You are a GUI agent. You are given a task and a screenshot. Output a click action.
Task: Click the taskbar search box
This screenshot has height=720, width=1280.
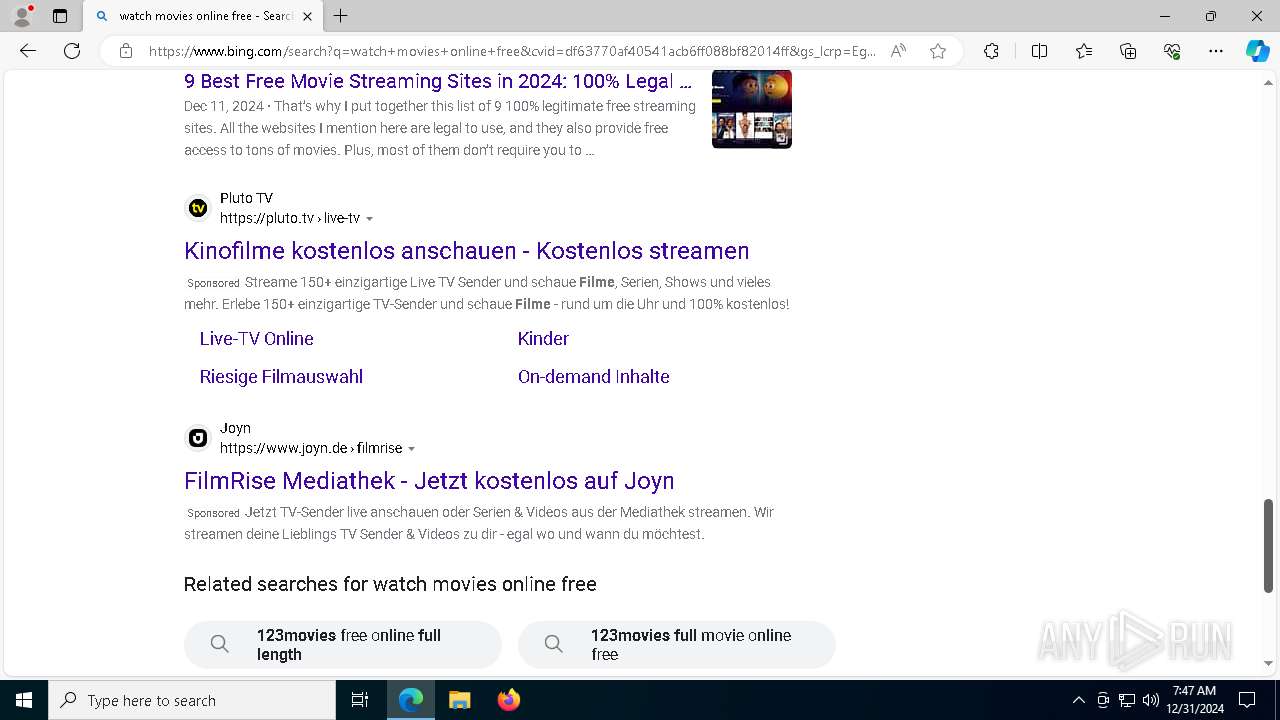pos(192,700)
